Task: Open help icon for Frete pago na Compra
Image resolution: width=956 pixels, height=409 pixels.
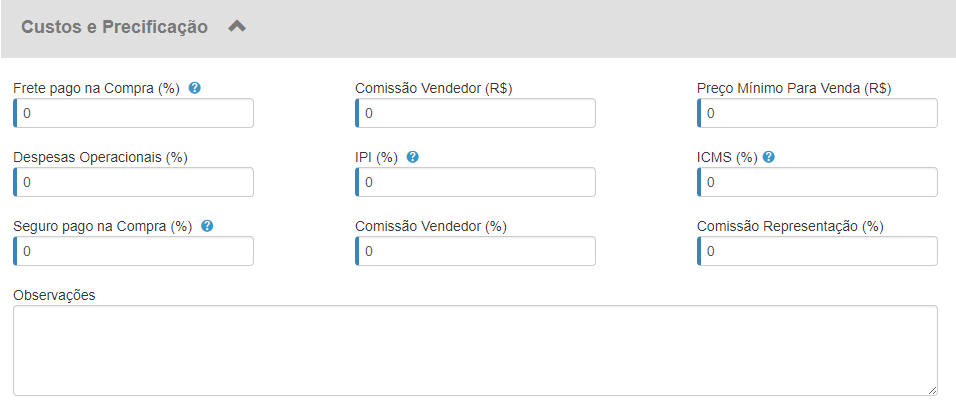Action: click(194, 88)
